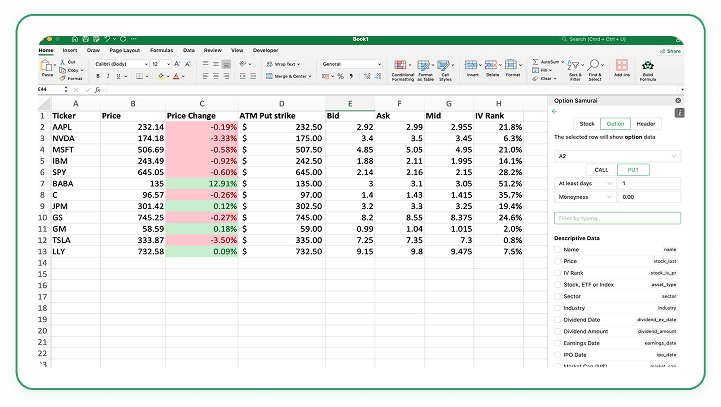Open the Moneyness dropdown

coord(584,197)
